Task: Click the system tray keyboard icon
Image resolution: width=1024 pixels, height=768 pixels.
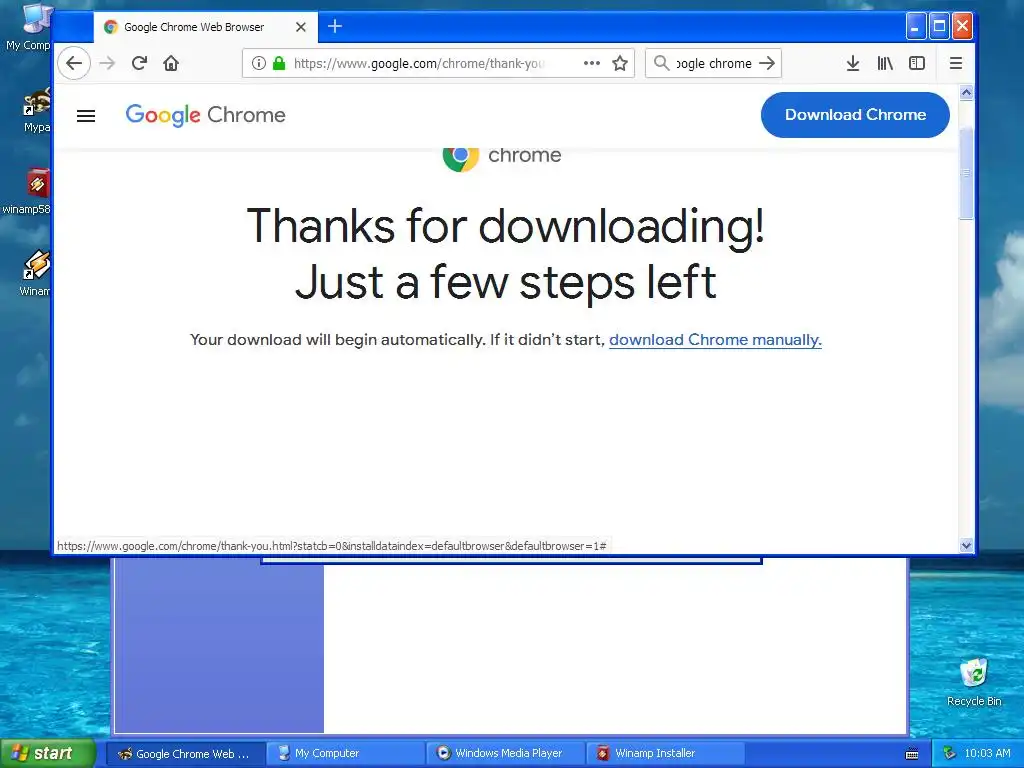Action: coord(912,754)
